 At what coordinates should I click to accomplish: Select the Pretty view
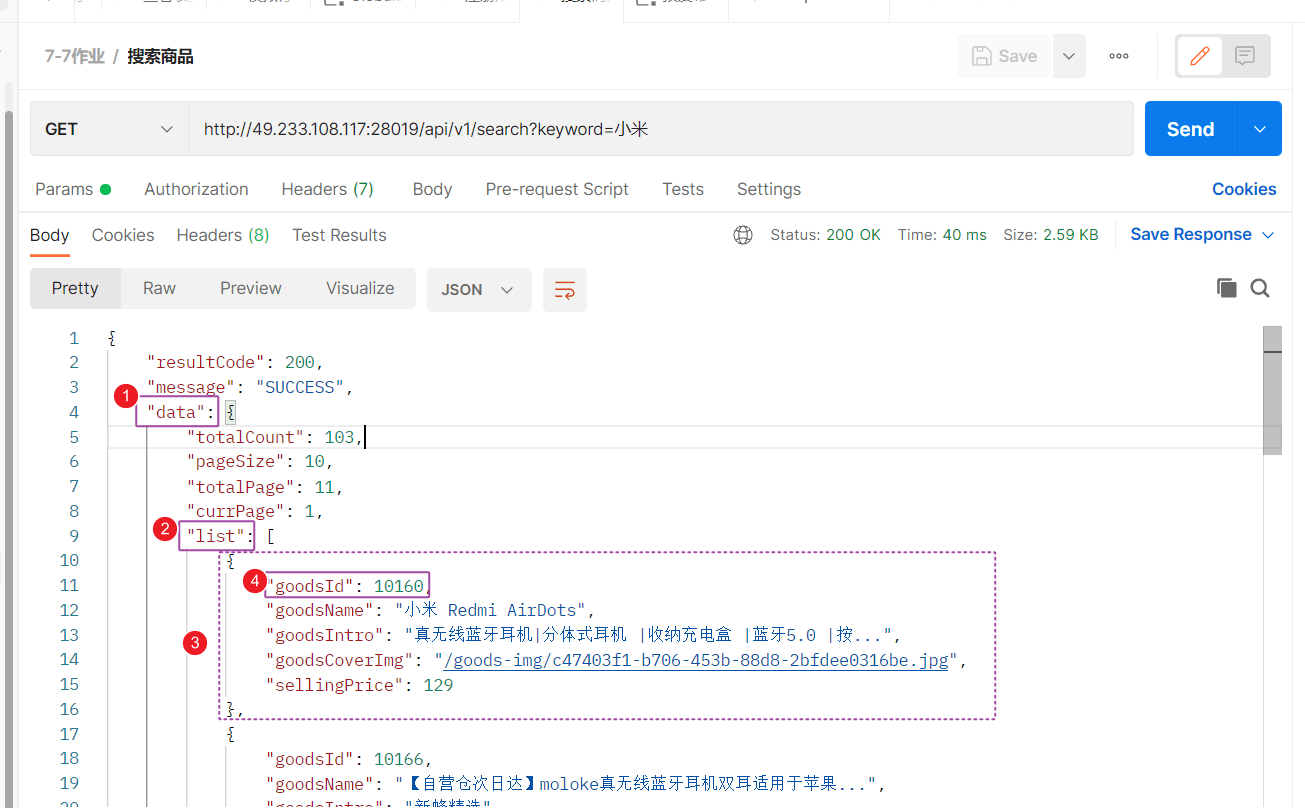click(75, 288)
